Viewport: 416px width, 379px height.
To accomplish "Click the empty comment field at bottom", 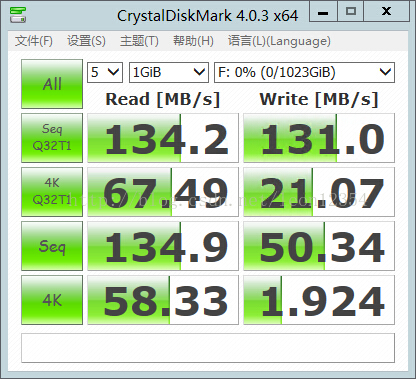I will coord(208,348).
